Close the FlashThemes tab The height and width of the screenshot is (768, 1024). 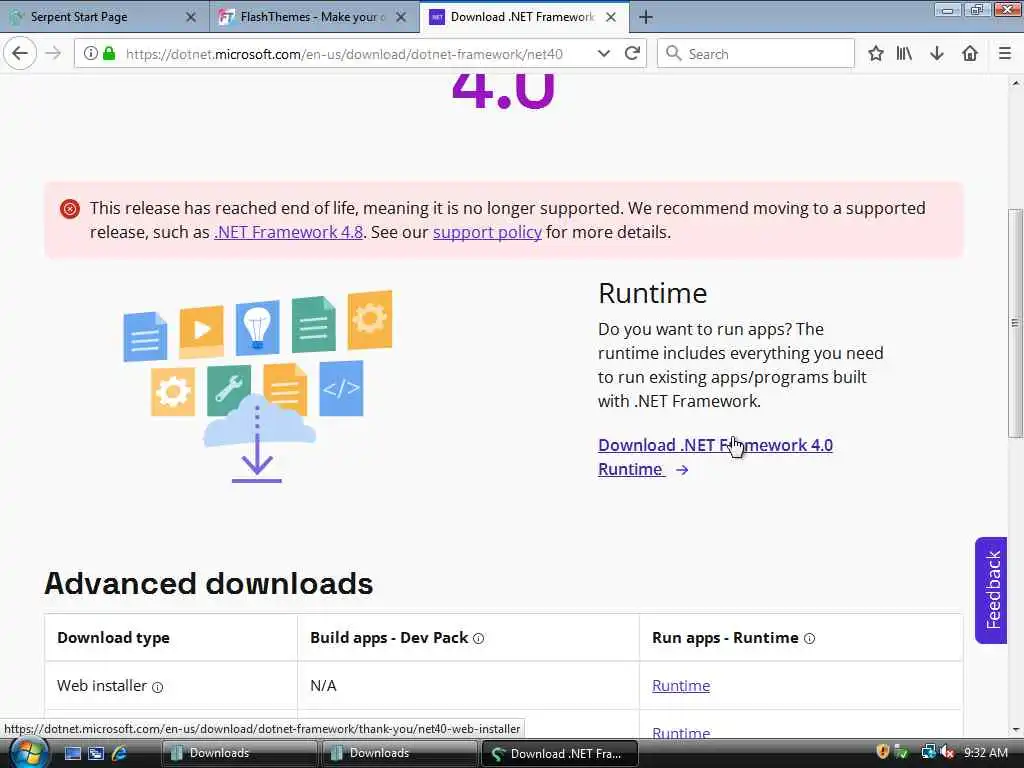401,17
